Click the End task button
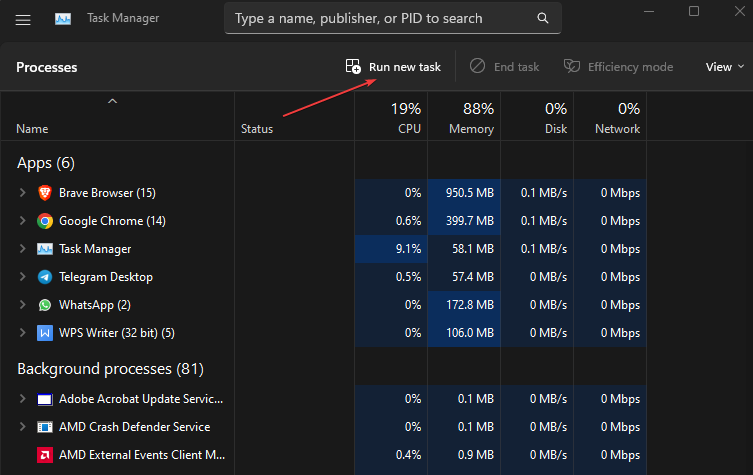The height and width of the screenshot is (475, 753). pyautogui.click(x=504, y=67)
